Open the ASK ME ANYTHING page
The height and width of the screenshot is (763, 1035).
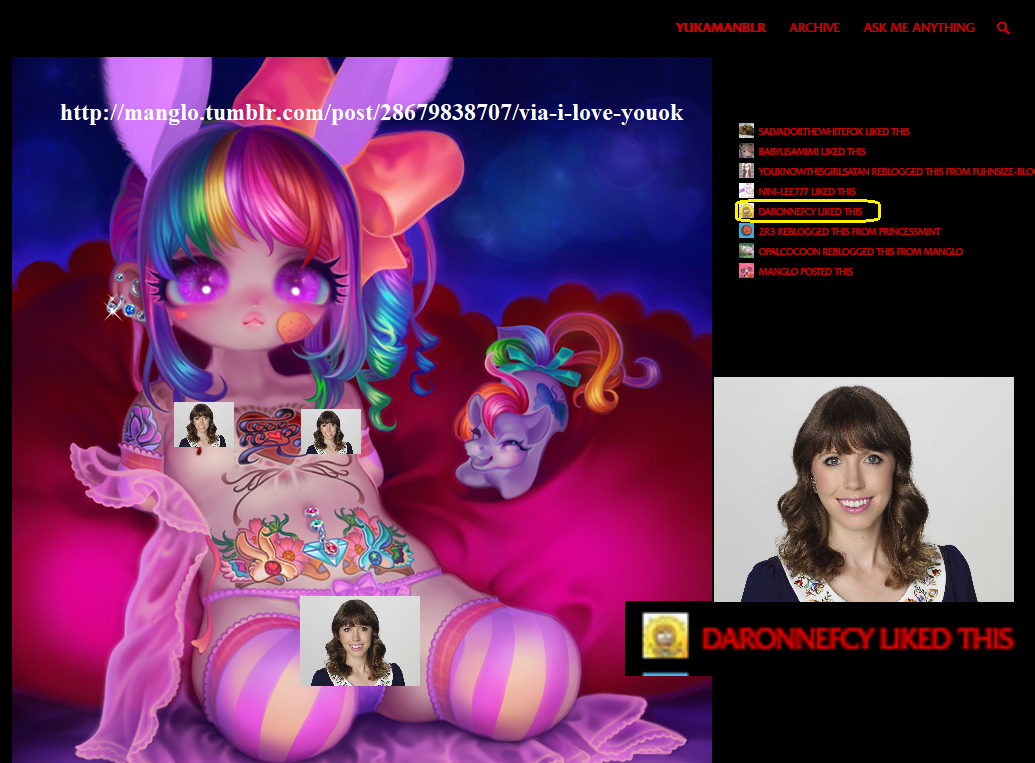[x=919, y=28]
